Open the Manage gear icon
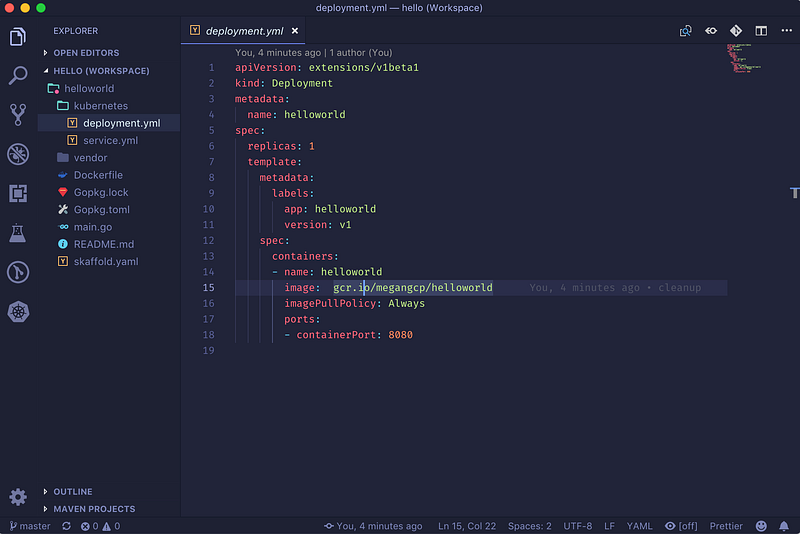The image size is (800, 534). pyautogui.click(x=18, y=497)
